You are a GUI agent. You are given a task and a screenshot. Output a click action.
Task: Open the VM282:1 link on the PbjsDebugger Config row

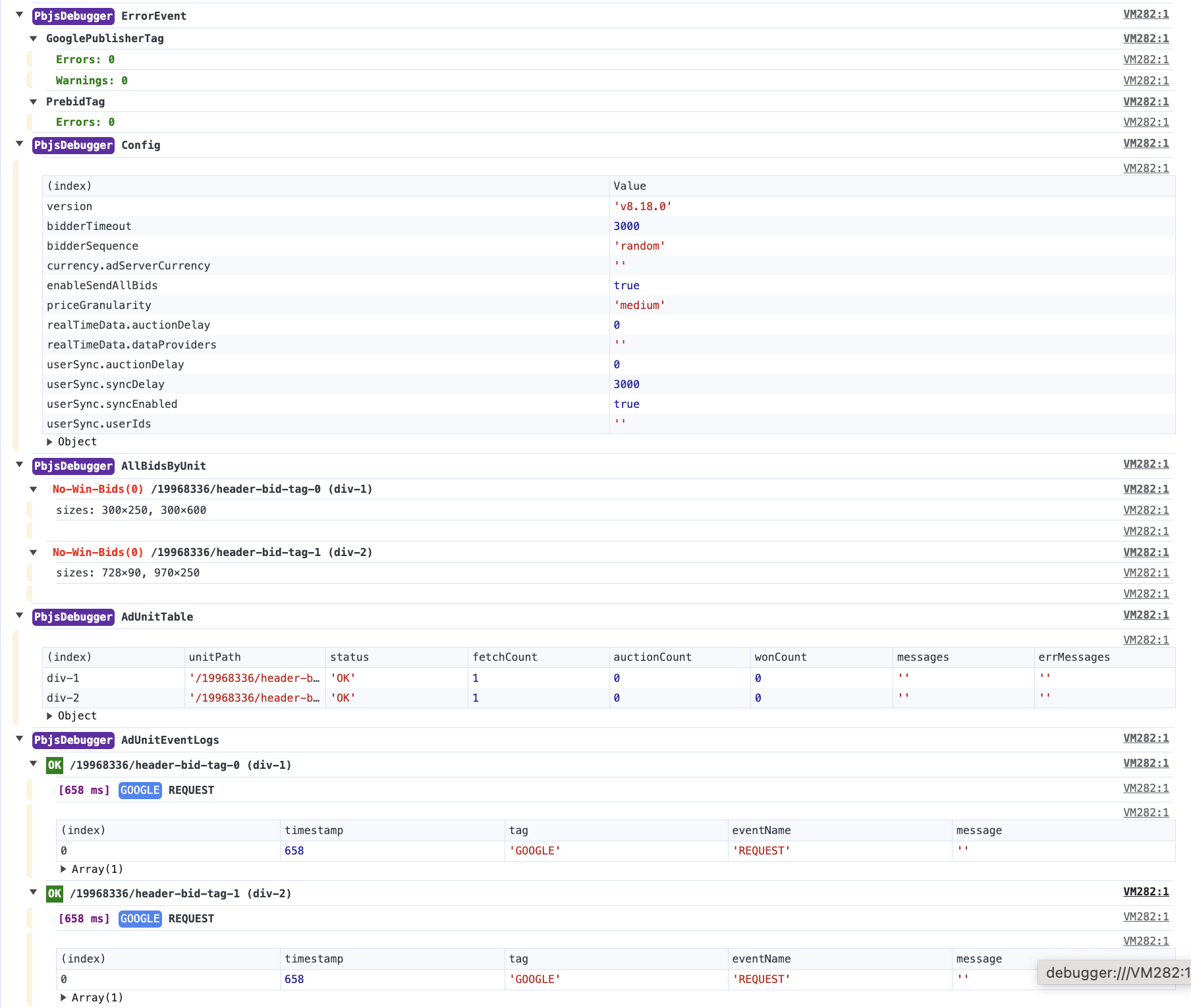click(x=1146, y=143)
